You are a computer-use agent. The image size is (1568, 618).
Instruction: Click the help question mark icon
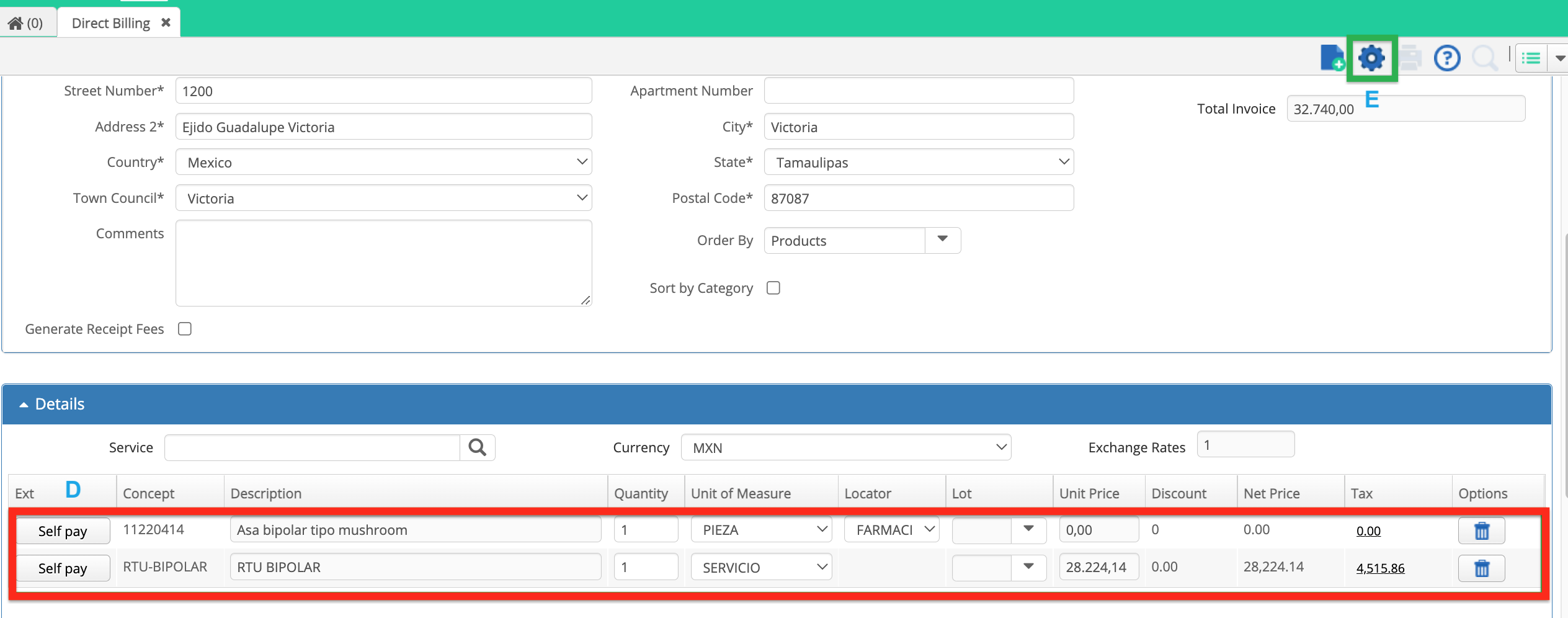coord(1447,58)
